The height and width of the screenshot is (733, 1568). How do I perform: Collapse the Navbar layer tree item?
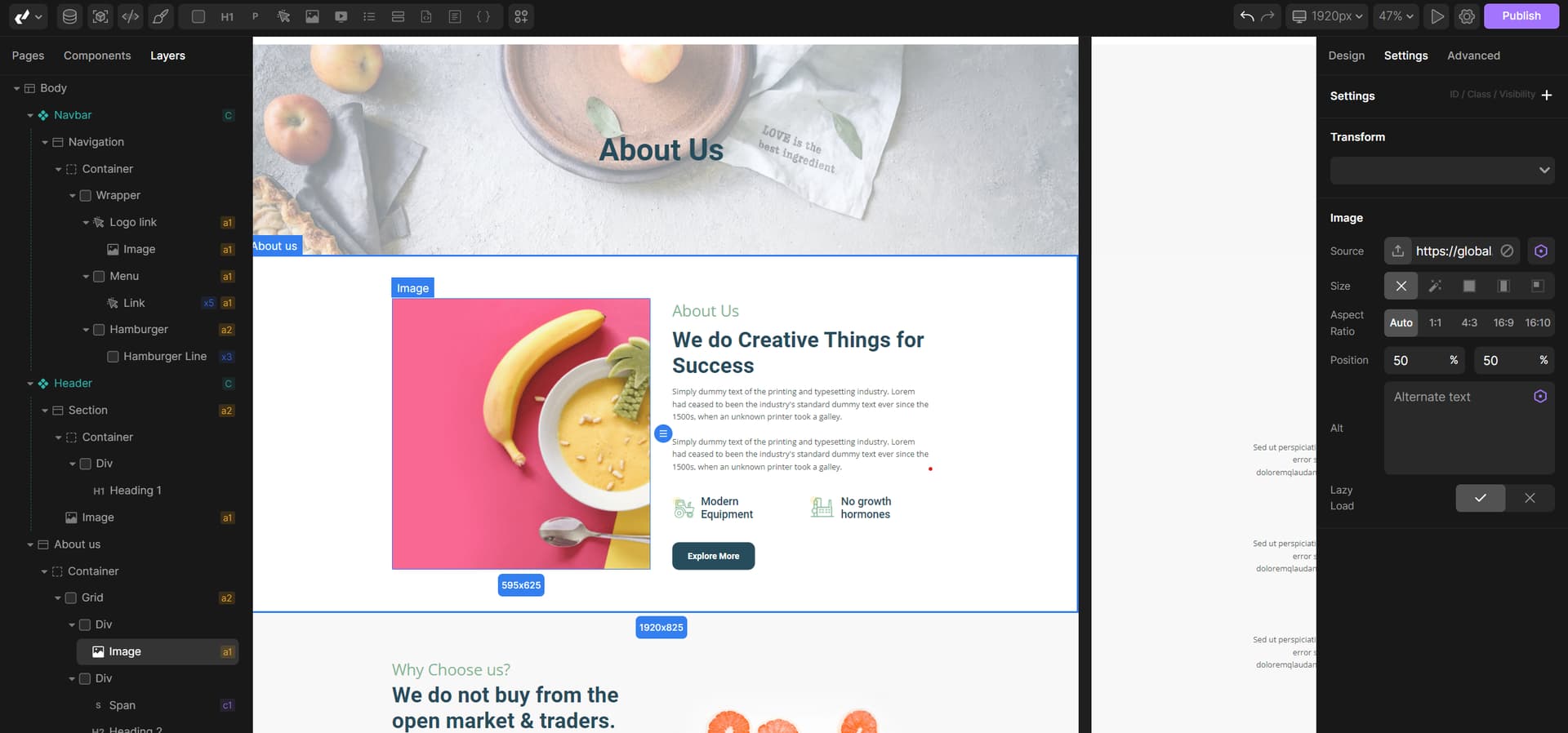pyautogui.click(x=30, y=115)
